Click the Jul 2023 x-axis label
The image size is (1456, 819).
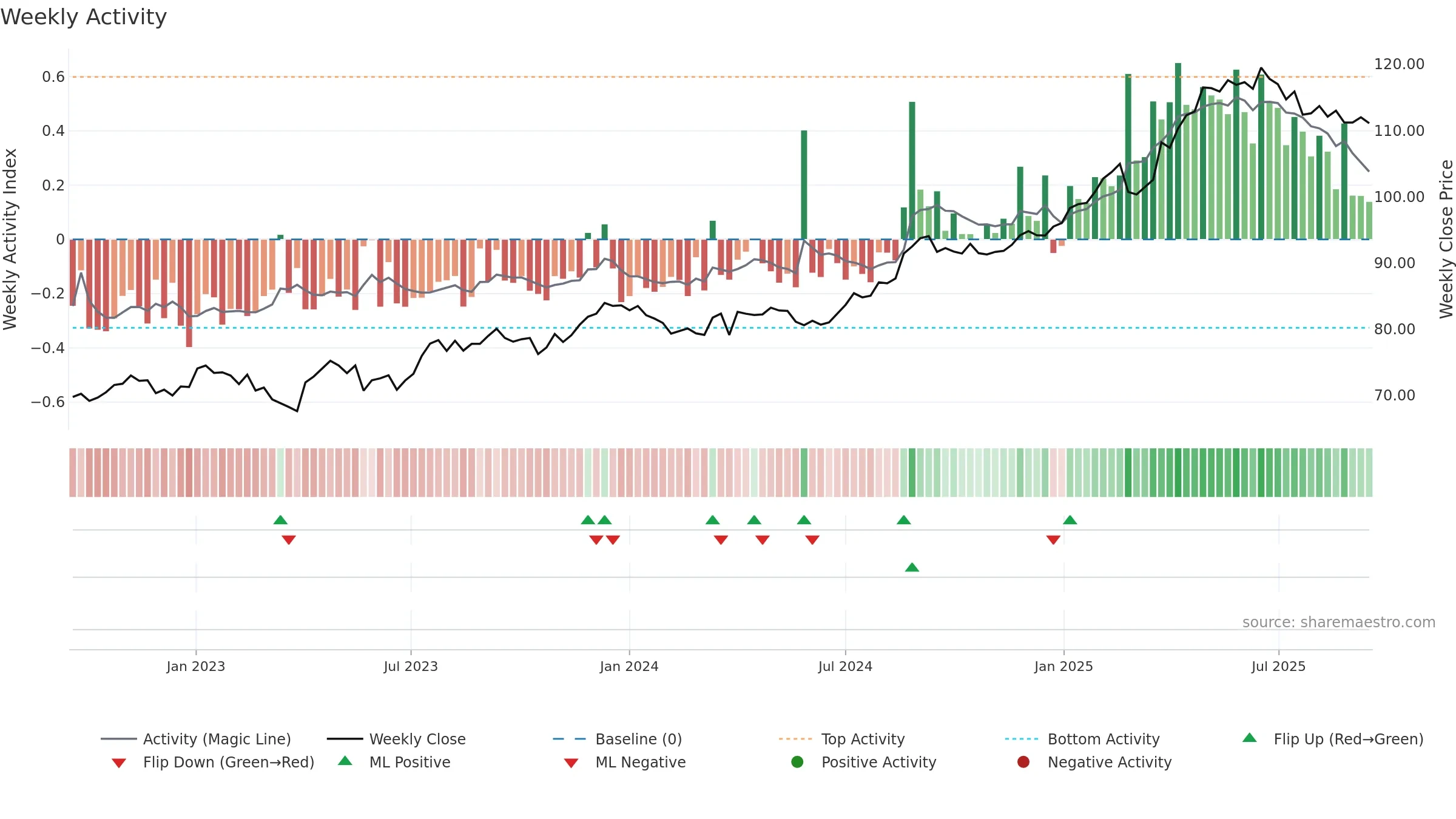click(x=411, y=667)
